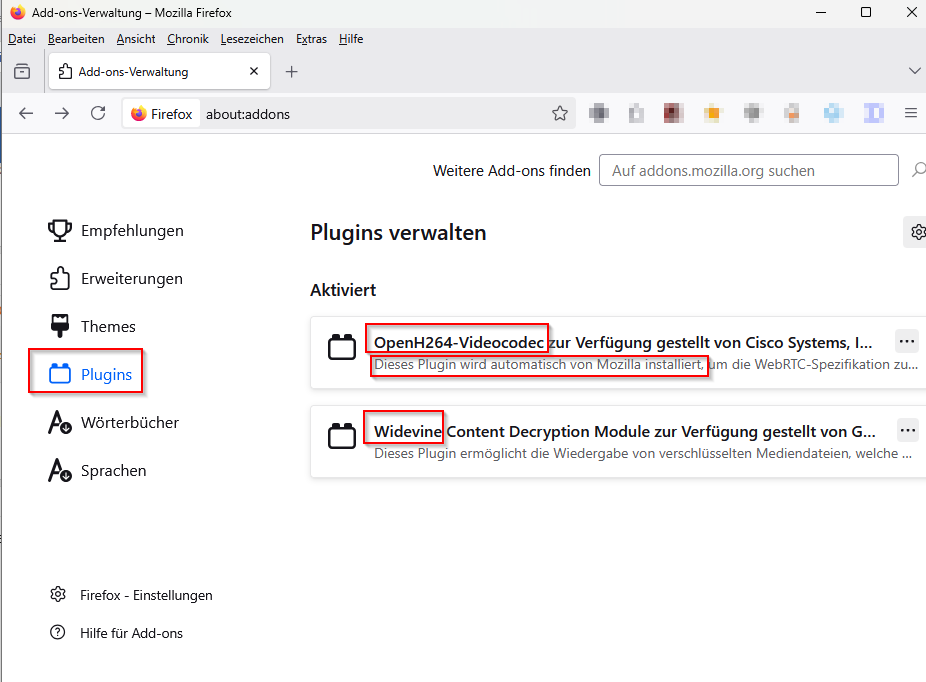The image size is (926, 682).
Task: Click the purple extension icon in toolbar
Action: 873,113
